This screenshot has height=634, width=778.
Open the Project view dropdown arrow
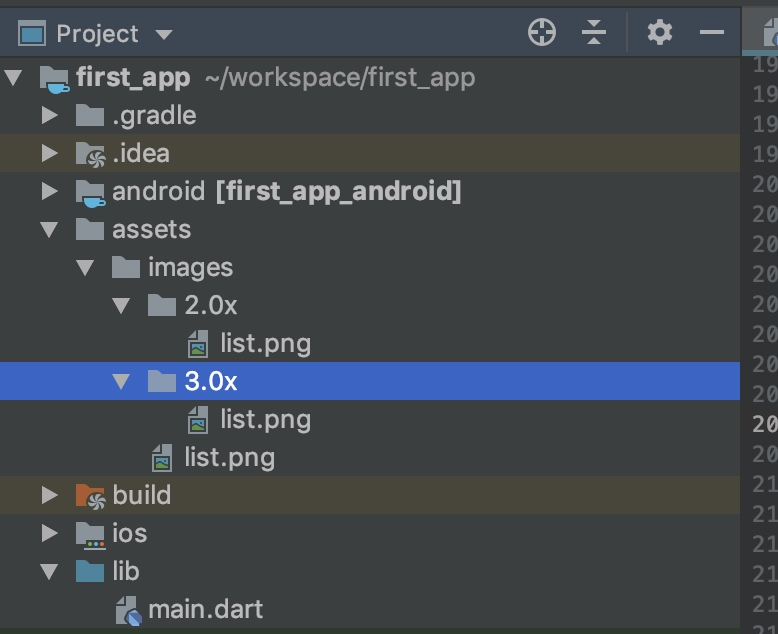click(164, 34)
